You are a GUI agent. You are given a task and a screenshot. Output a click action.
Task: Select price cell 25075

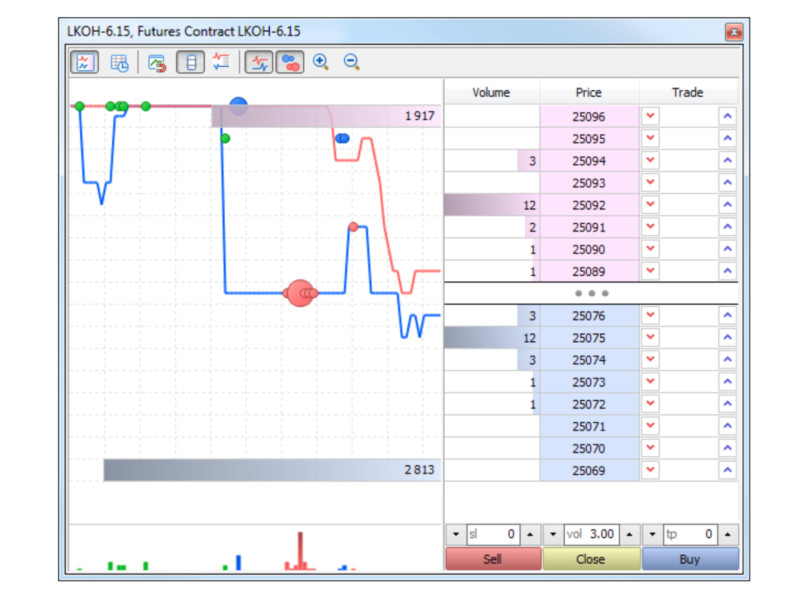tap(589, 337)
